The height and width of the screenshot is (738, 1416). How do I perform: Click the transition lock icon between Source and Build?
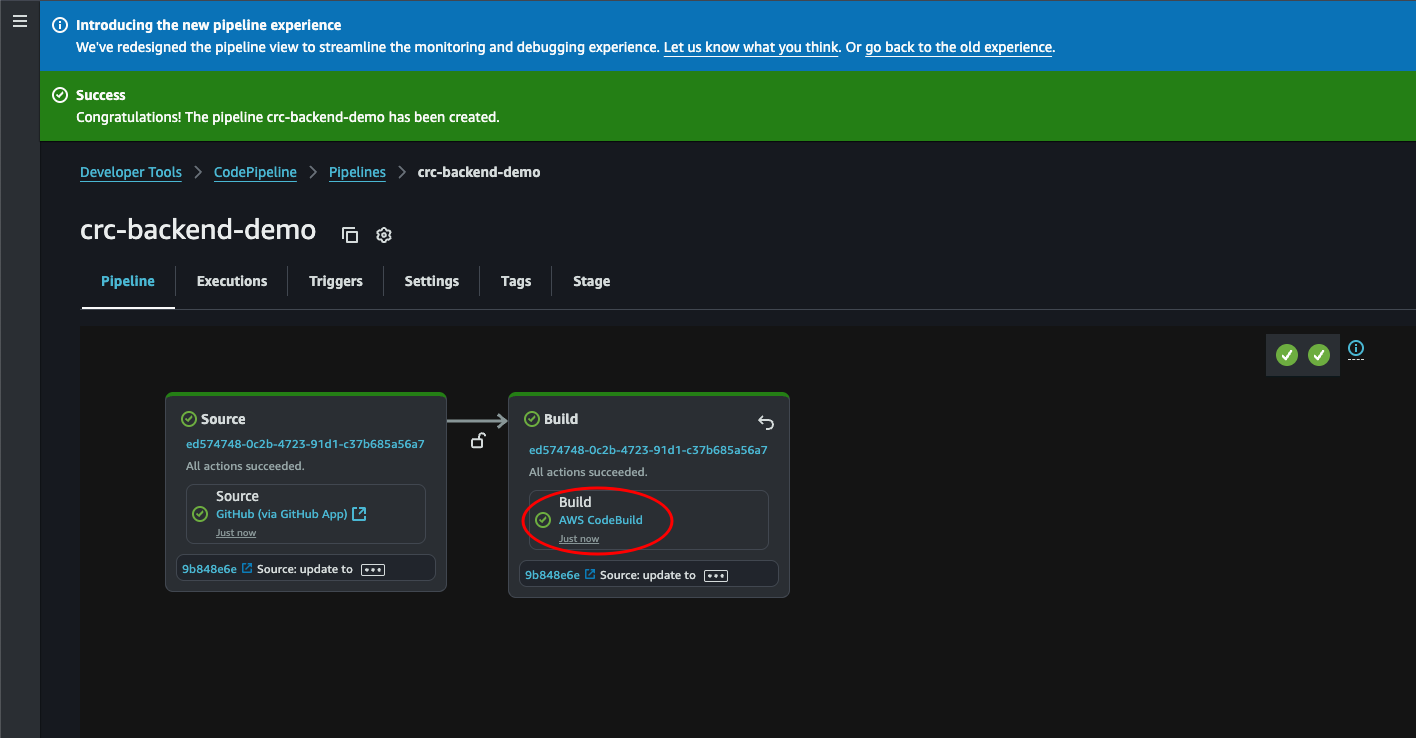(x=478, y=441)
